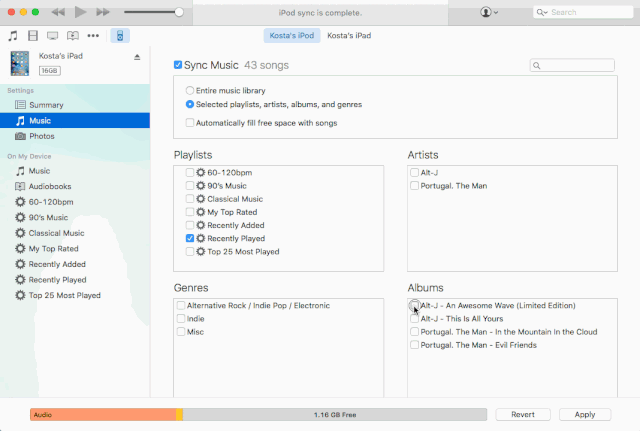Select the Selected playlists, artists, albums radio option
This screenshot has height=431, width=640.
click(190, 104)
